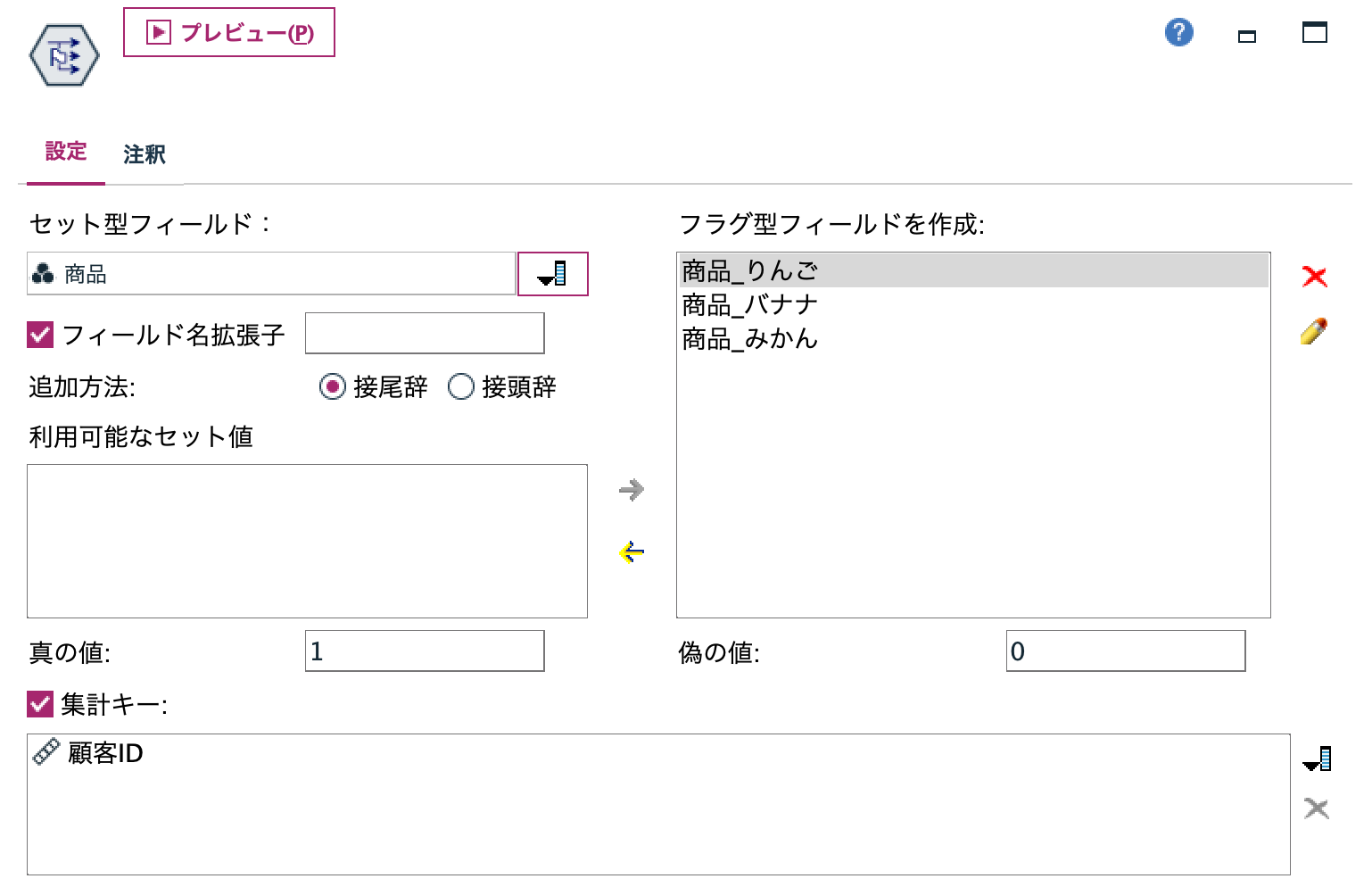Open help with the question mark button
1372x887 pixels.
click(x=1178, y=32)
